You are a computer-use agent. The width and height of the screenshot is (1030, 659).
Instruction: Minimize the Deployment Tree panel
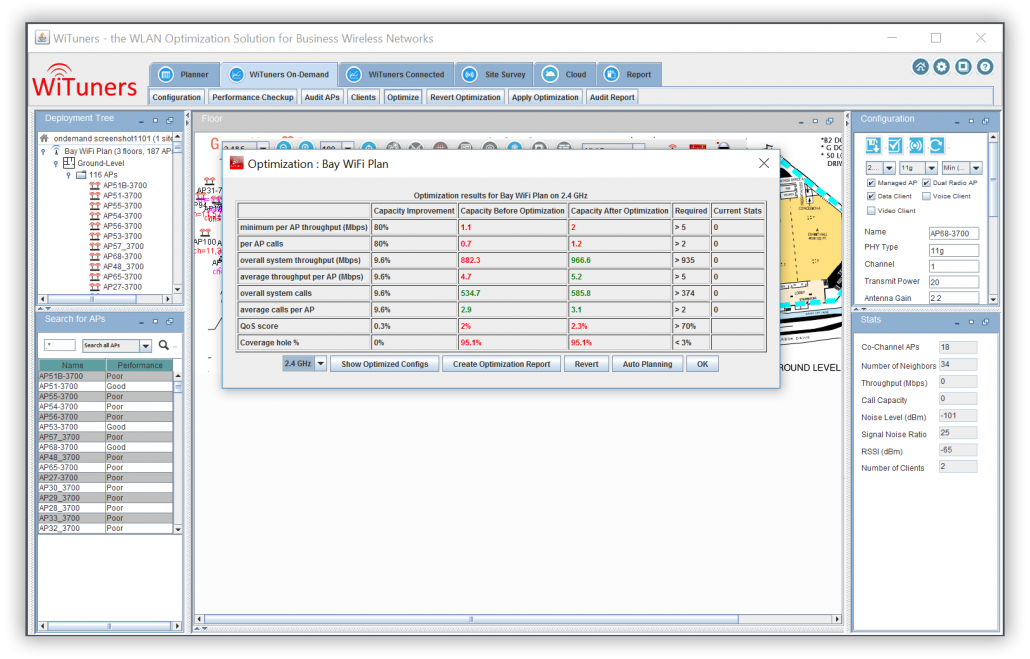pos(141,121)
